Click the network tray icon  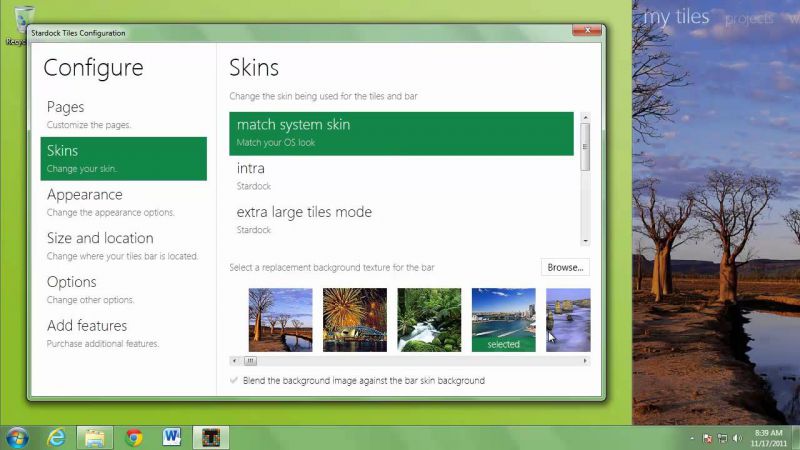click(722, 438)
